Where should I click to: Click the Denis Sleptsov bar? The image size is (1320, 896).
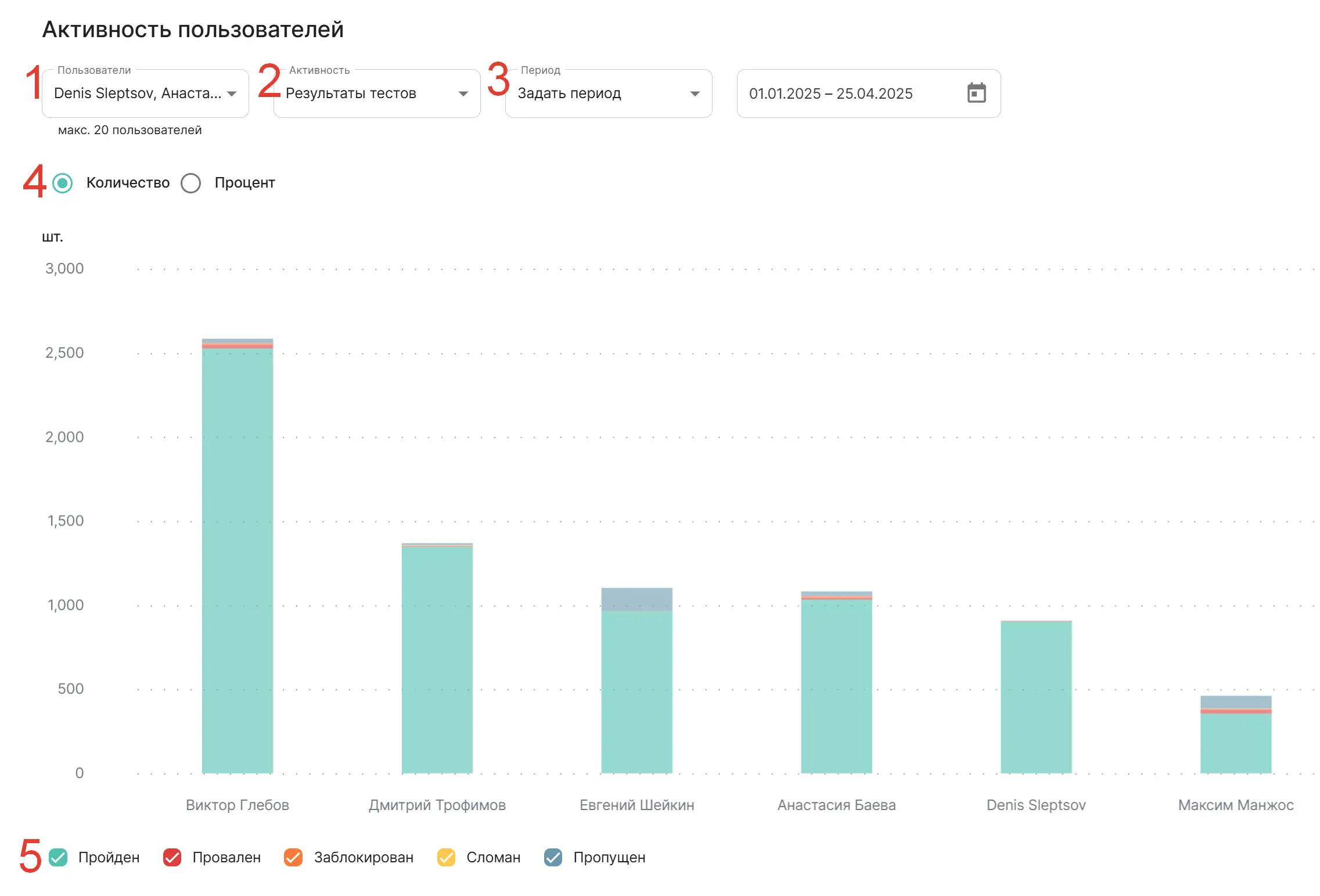[1036, 697]
